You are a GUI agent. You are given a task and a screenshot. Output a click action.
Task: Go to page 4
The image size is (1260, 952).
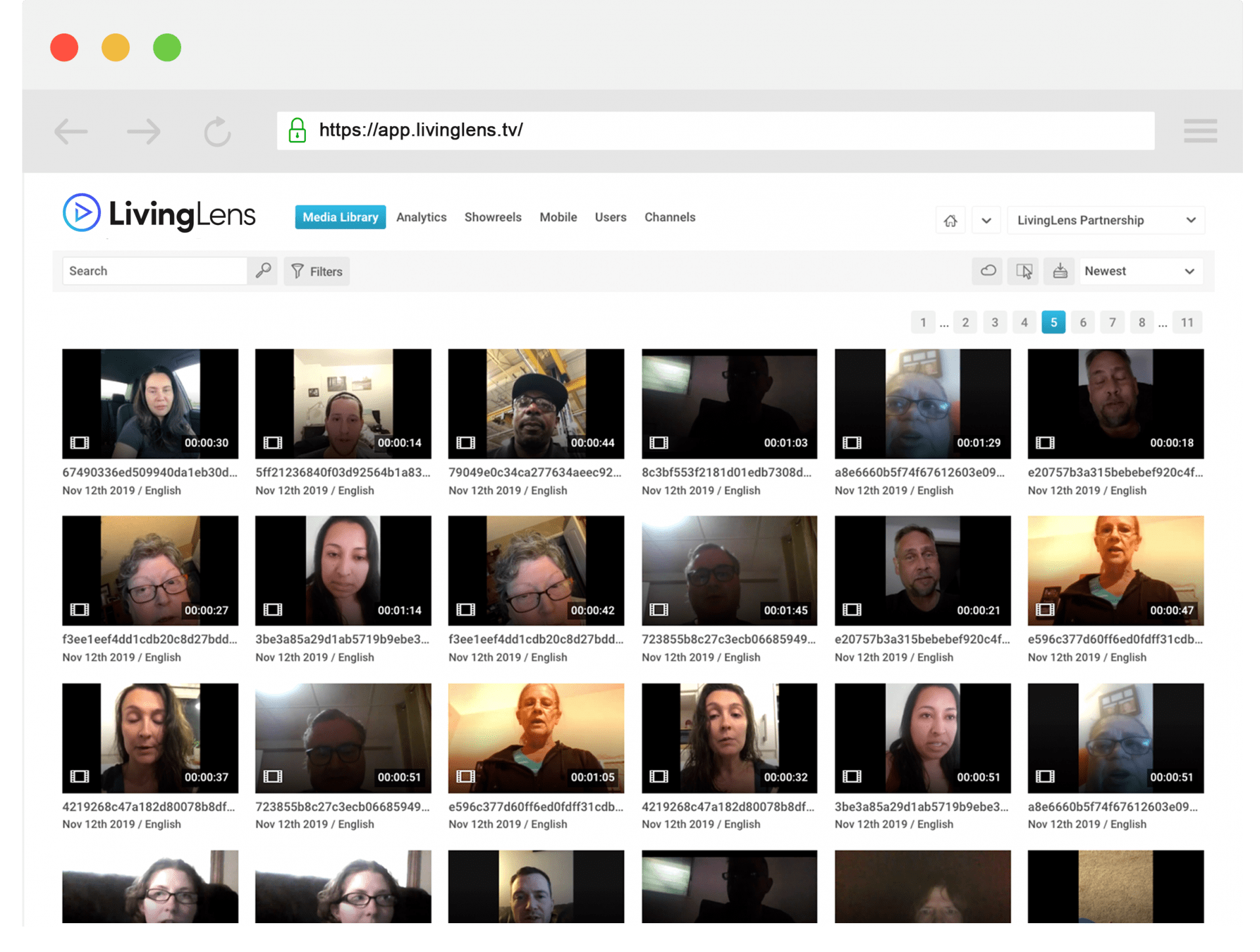[1024, 322]
